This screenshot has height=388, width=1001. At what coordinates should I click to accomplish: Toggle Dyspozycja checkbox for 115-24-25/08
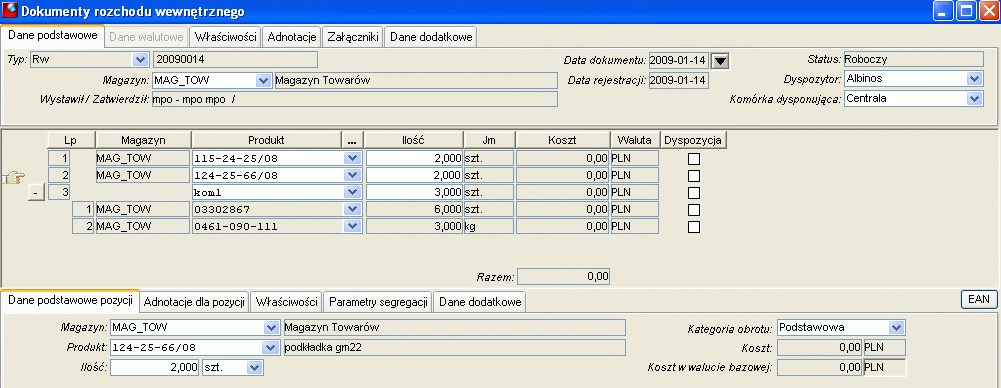[694, 158]
